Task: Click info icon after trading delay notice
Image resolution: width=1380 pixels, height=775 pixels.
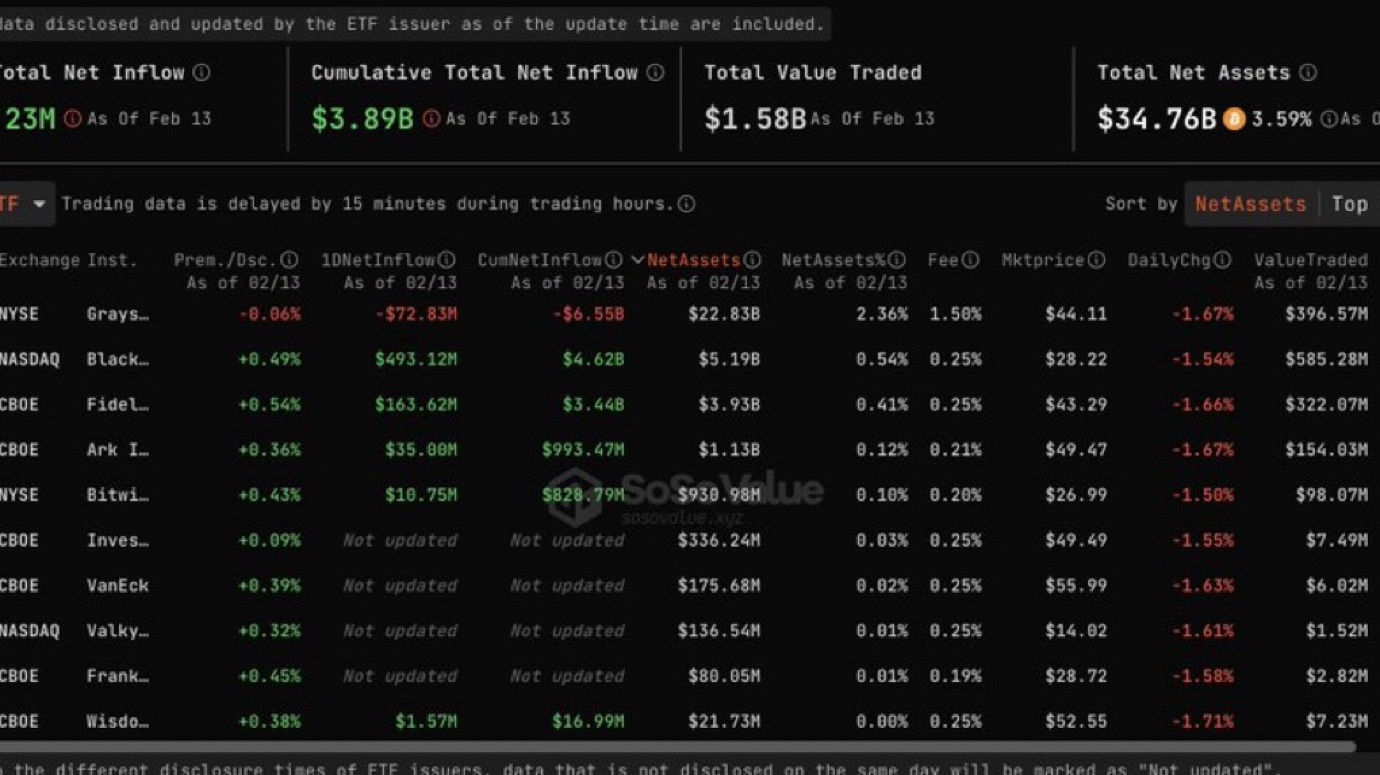Action: click(x=686, y=204)
